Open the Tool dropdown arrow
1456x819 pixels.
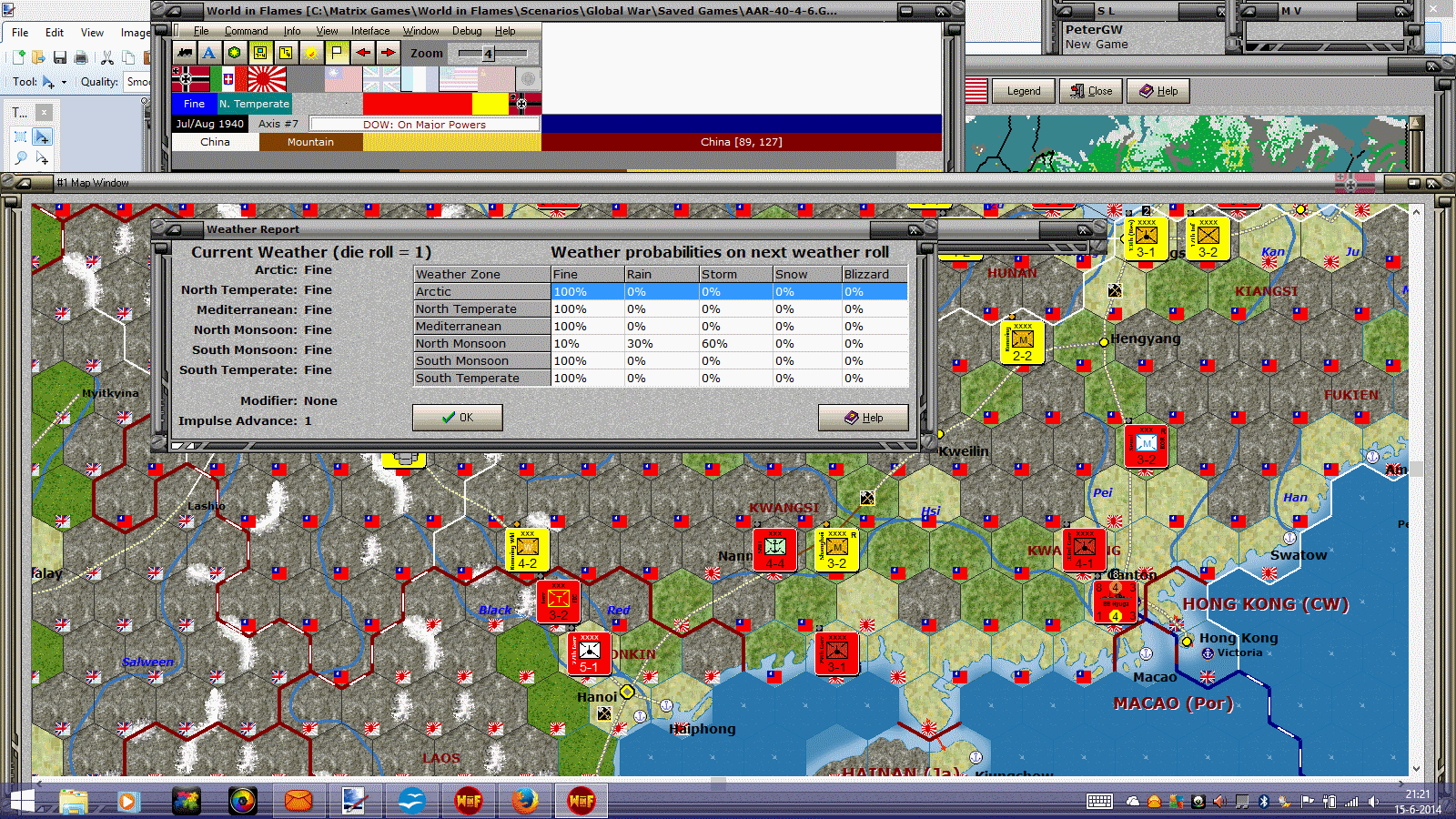click(64, 83)
